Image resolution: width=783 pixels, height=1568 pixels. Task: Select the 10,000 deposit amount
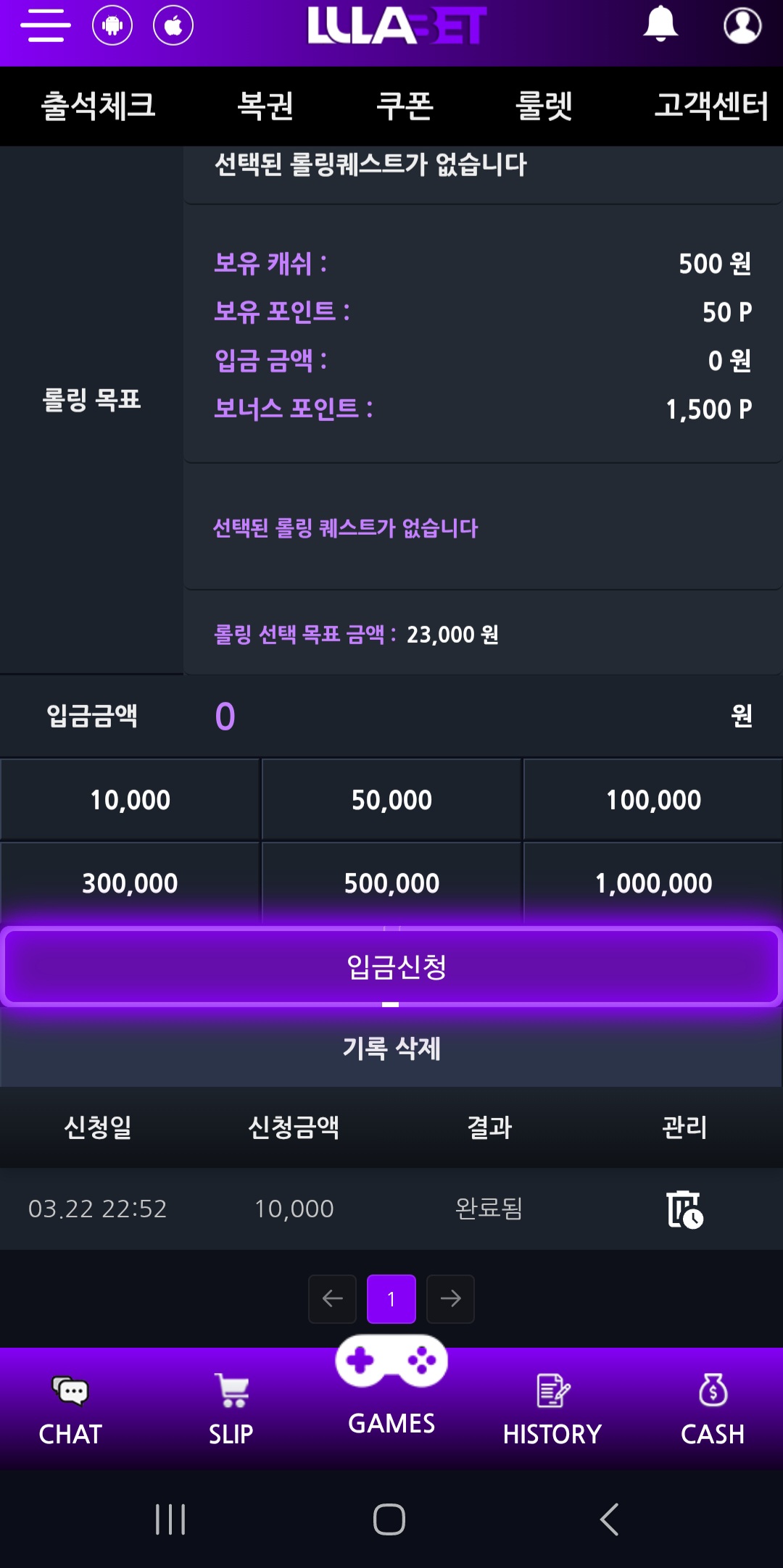[130, 800]
